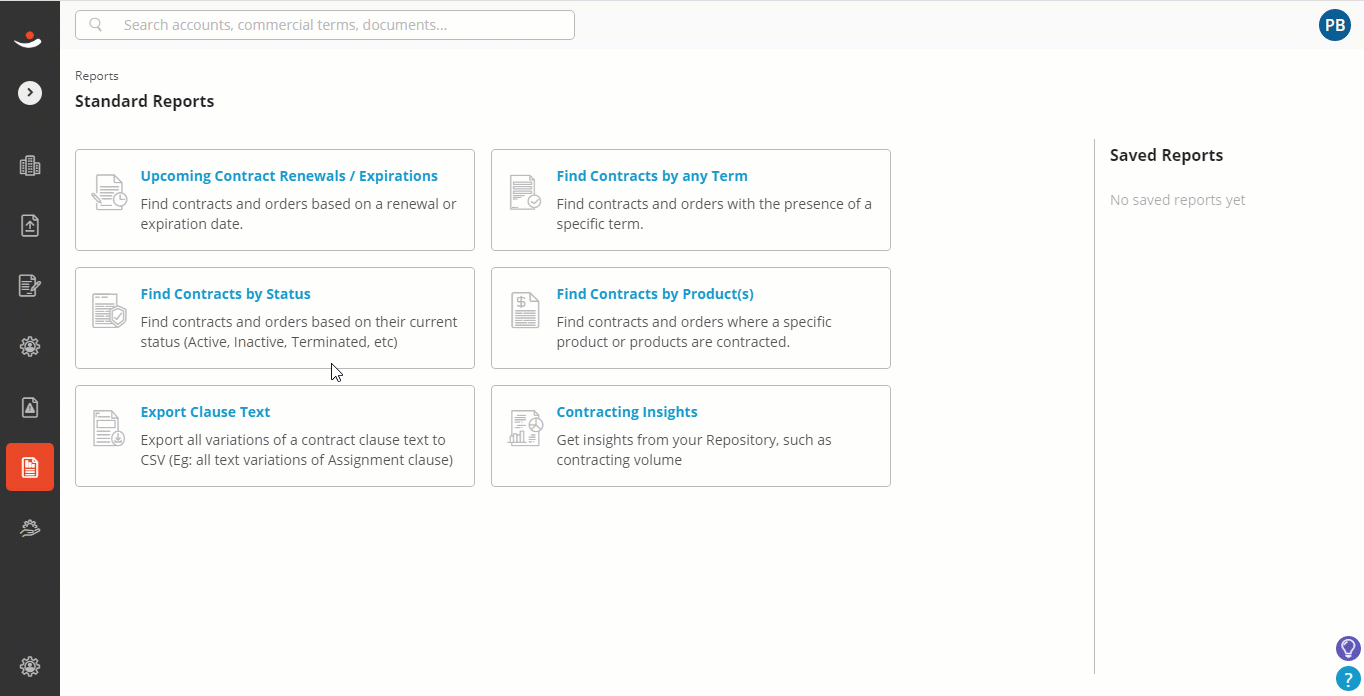Click the Standard Reports page title
Image resolution: width=1364 pixels, height=696 pixels.
[x=145, y=101]
